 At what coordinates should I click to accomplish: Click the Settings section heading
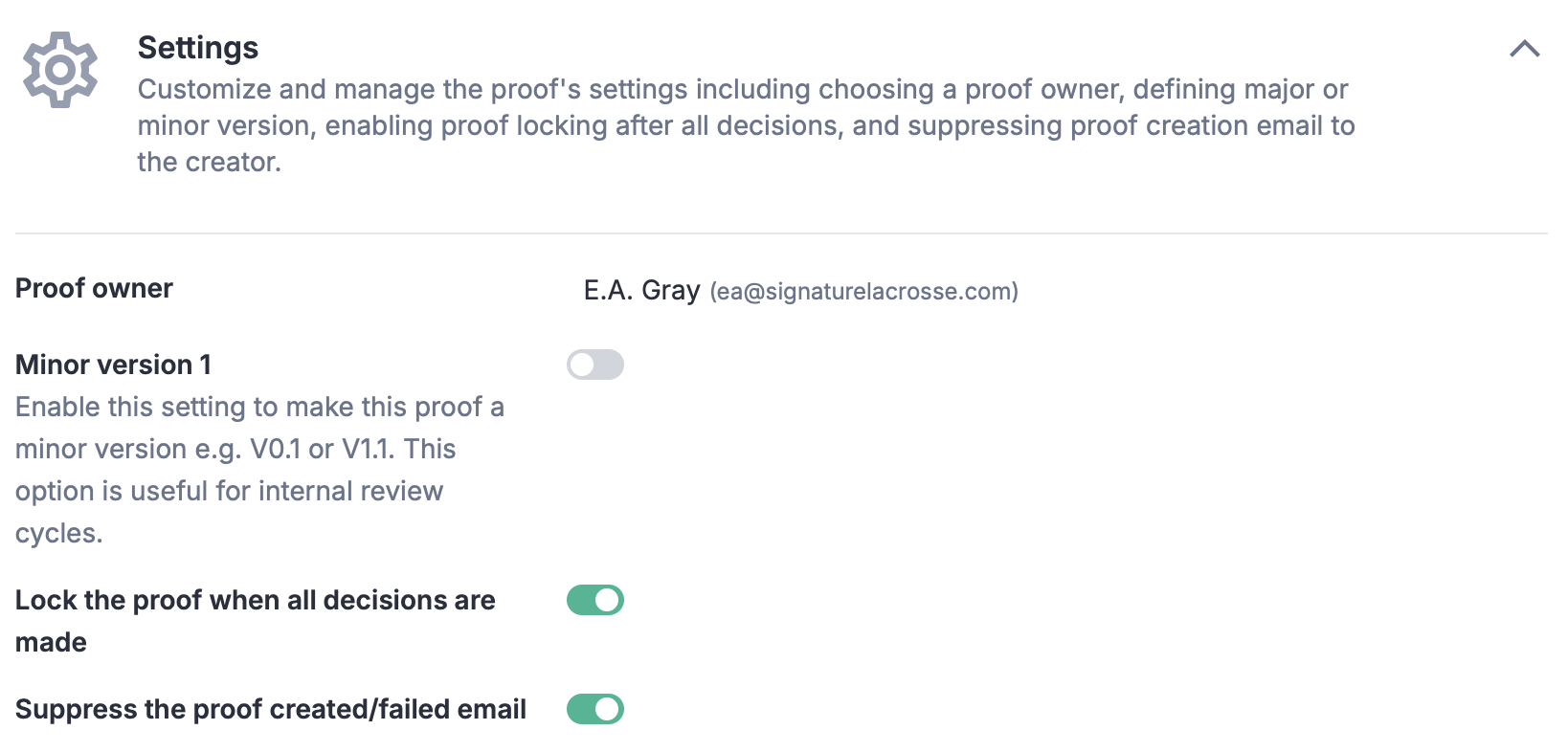pos(198,48)
